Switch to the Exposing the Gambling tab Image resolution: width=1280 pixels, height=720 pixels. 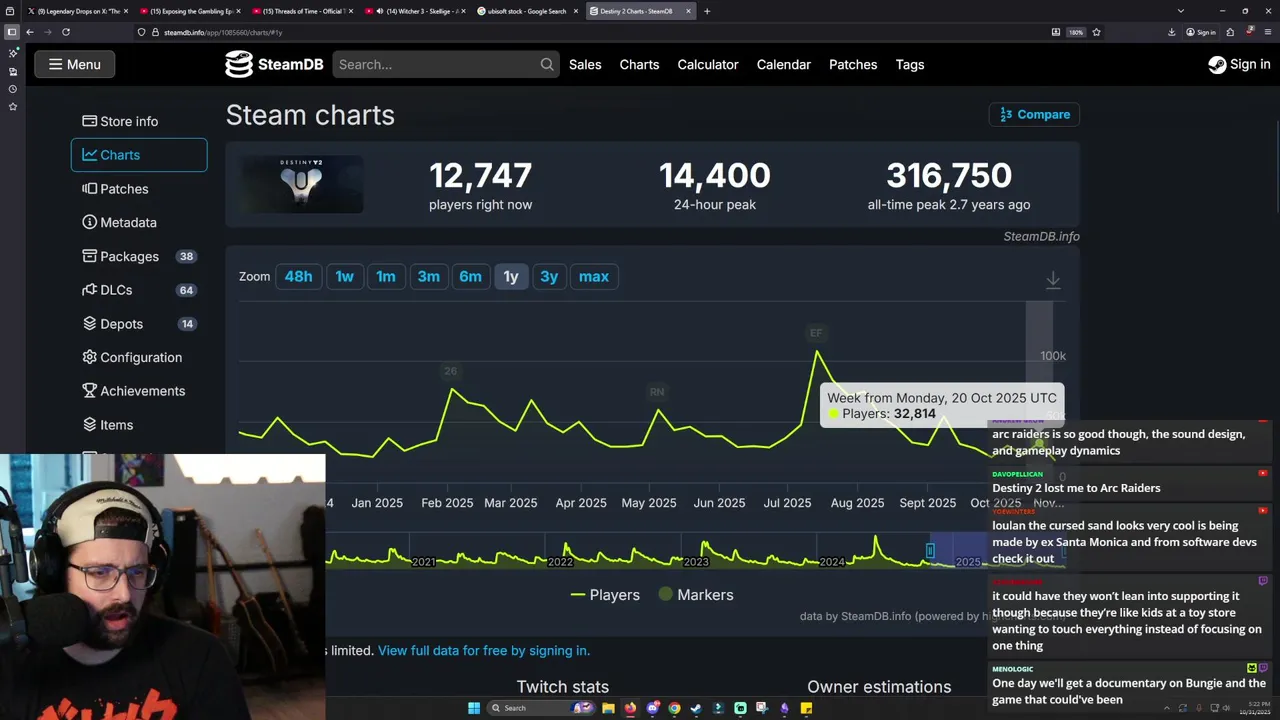pyautogui.click(x=189, y=11)
